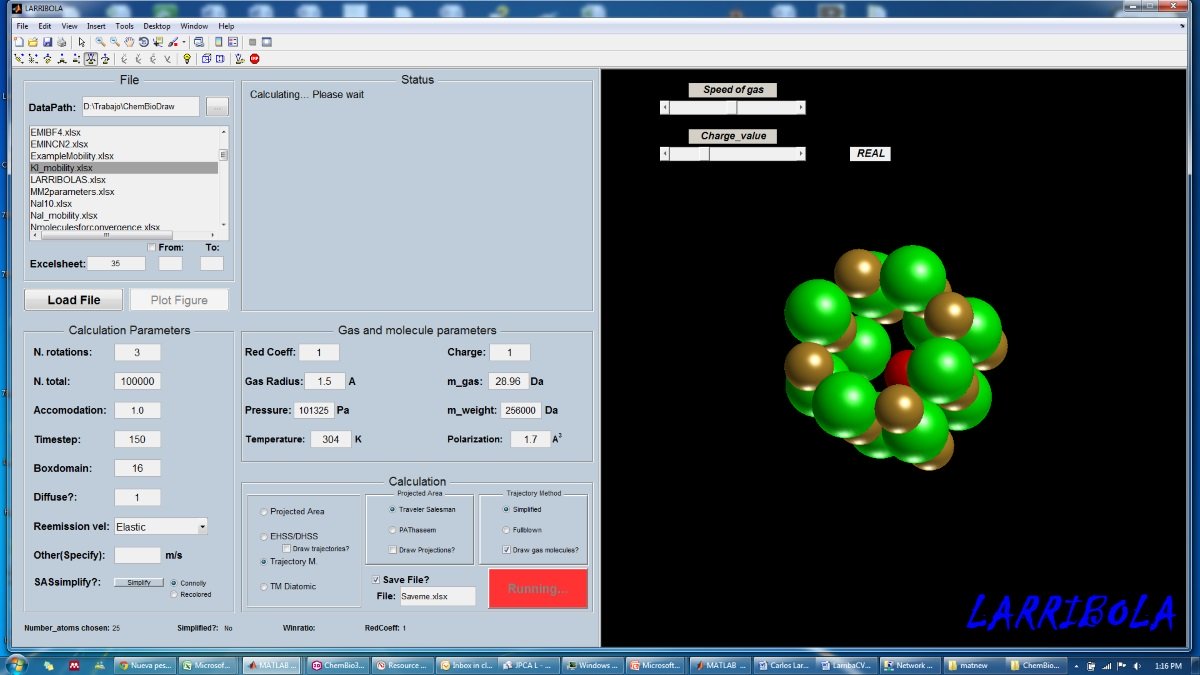This screenshot has height=675, width=1200.
Task: Click the Hide Plot Tools icon
Action: tap(252, 42)
